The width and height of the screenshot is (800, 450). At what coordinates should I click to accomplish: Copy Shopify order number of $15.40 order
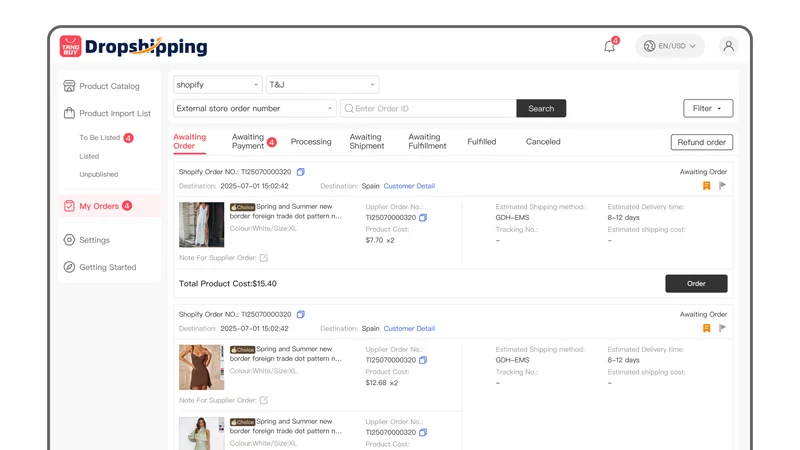click(301, 172)
